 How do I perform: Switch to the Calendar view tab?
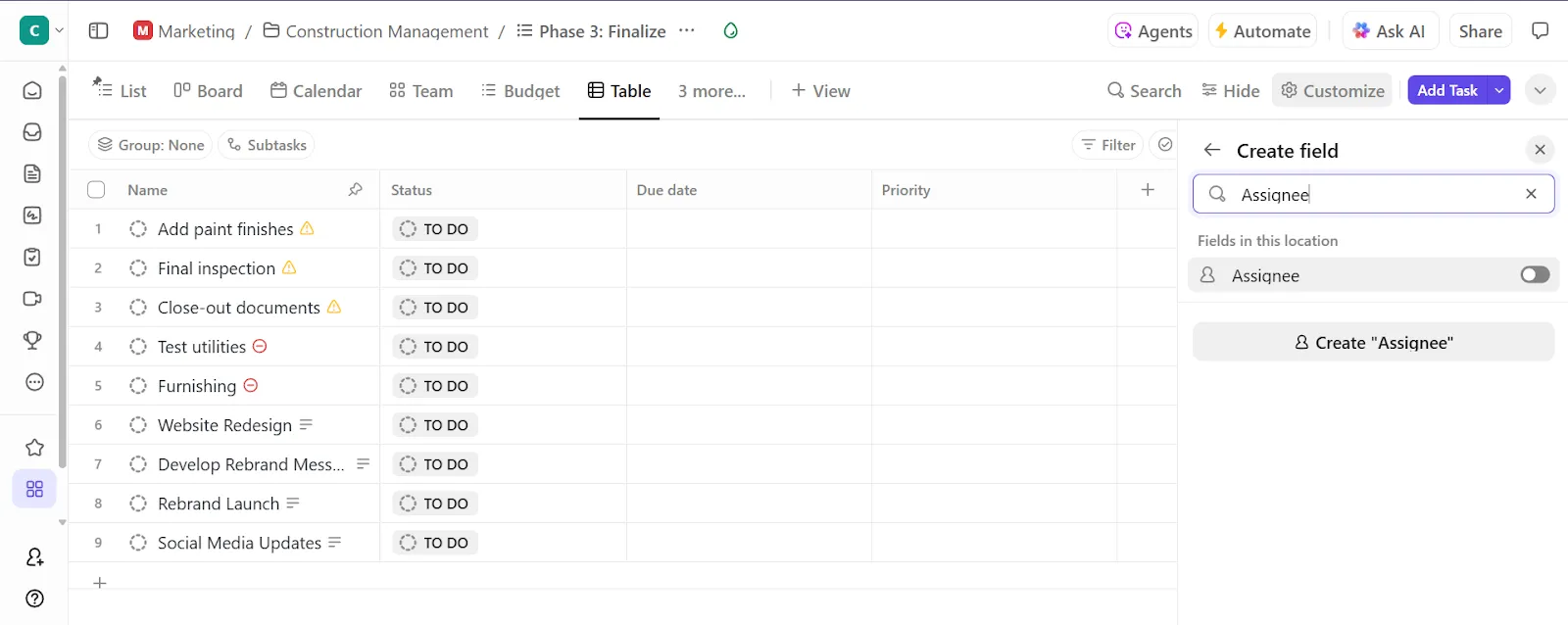click(316, 91)
